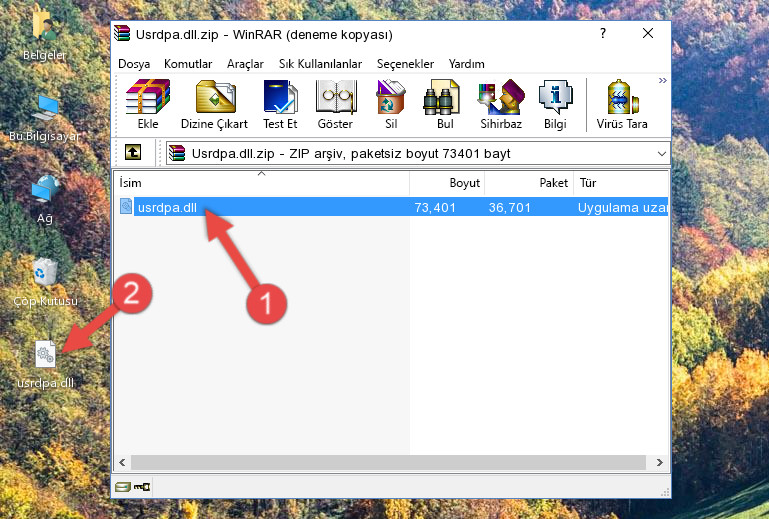Go up one folder level
This screenshot has height=519, width=769.
click(x=133, y=153)
